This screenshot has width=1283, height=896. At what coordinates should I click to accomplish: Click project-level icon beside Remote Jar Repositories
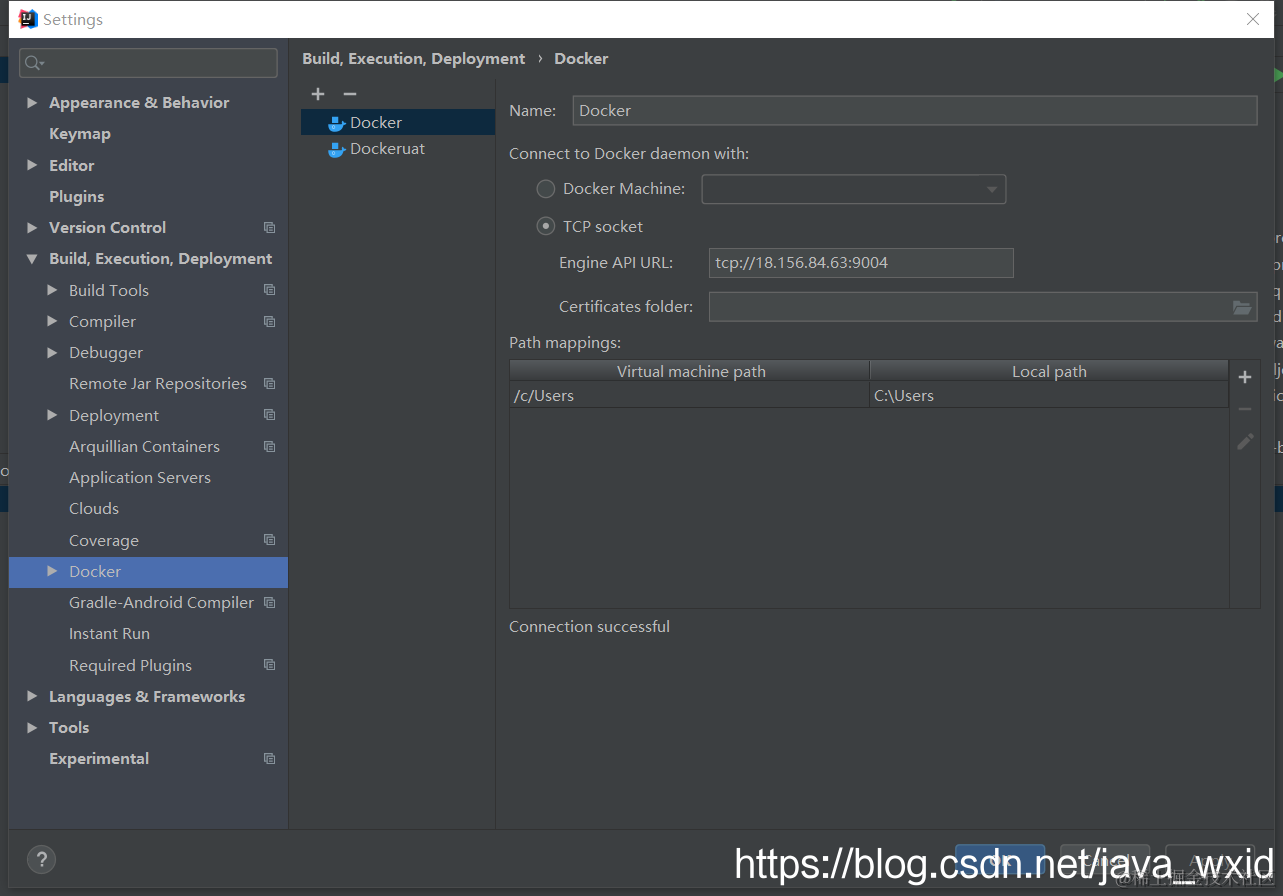pyautogui.click(x=269, y=384)
